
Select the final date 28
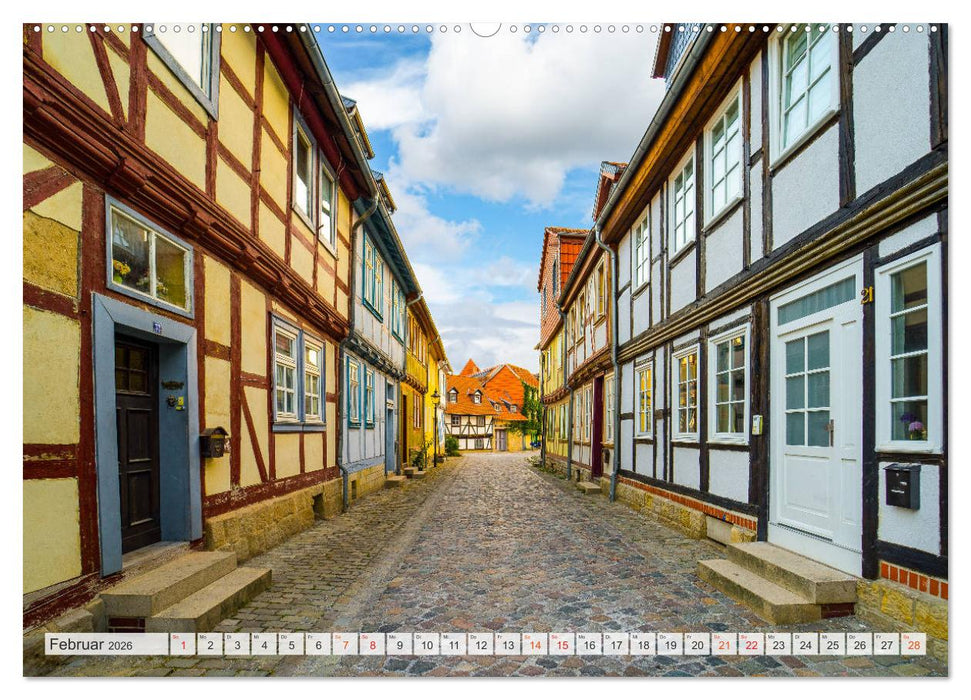coord(912,647)
